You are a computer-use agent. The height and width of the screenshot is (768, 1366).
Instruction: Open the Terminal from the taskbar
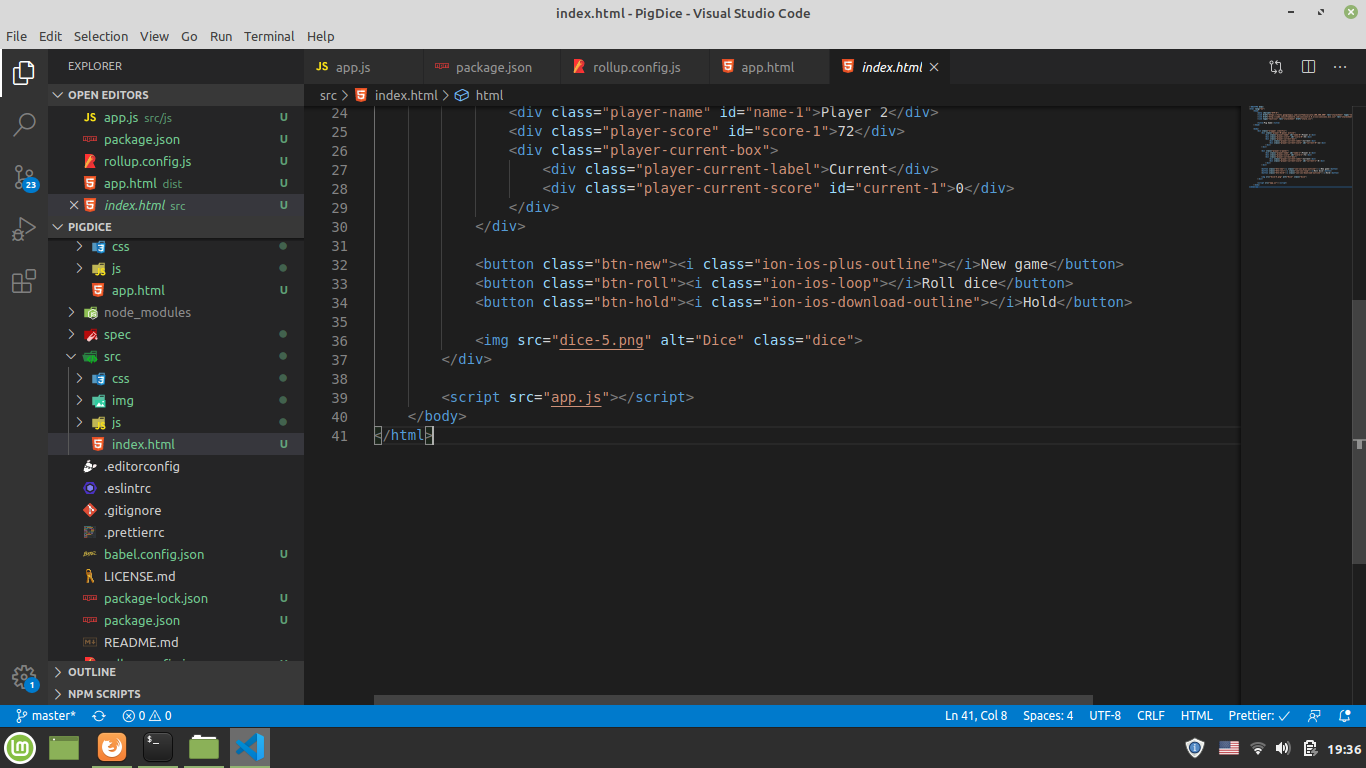tap(158, 747)
